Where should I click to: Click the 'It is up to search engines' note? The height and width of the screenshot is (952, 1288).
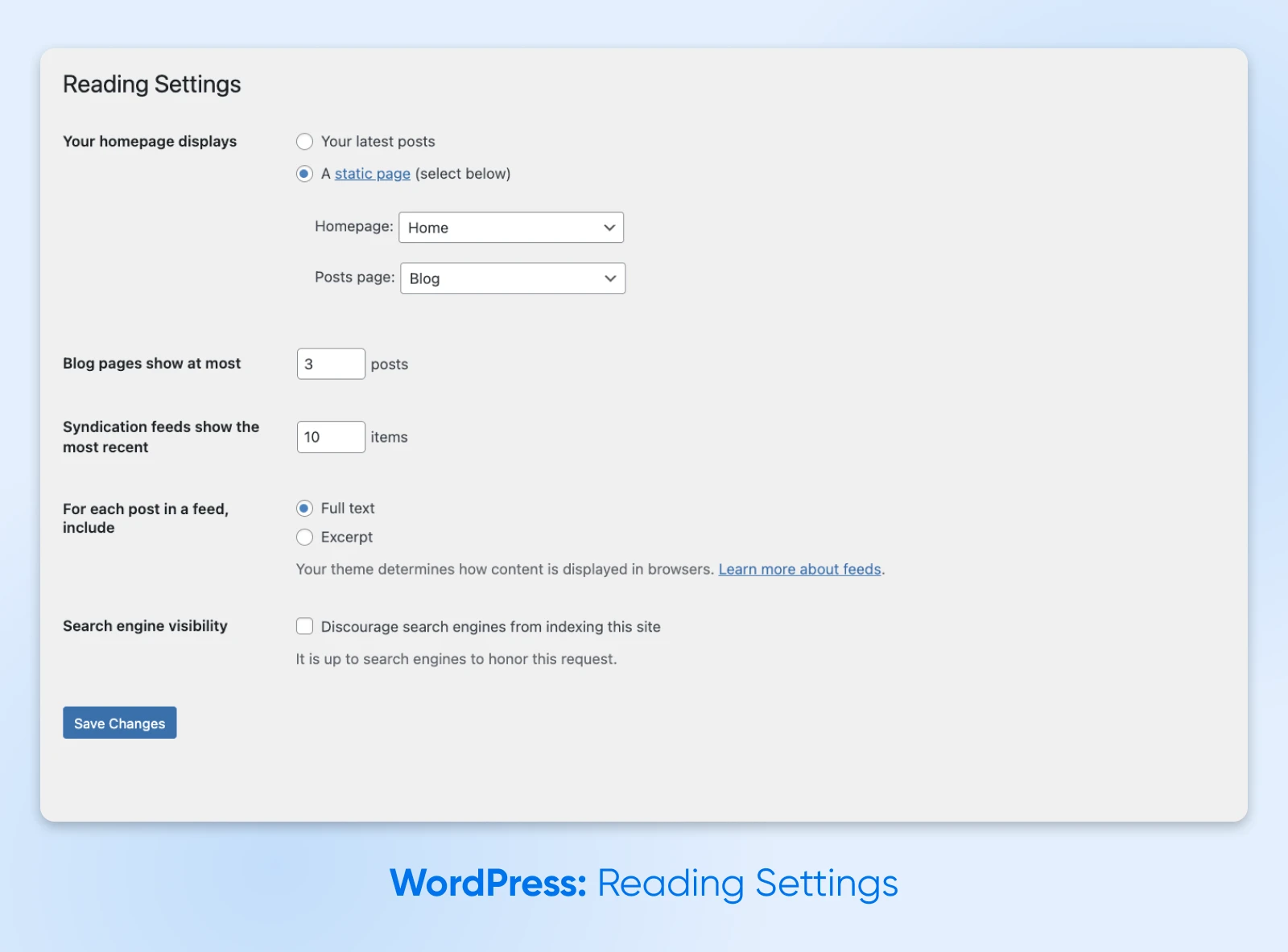[x=456, y=659]
